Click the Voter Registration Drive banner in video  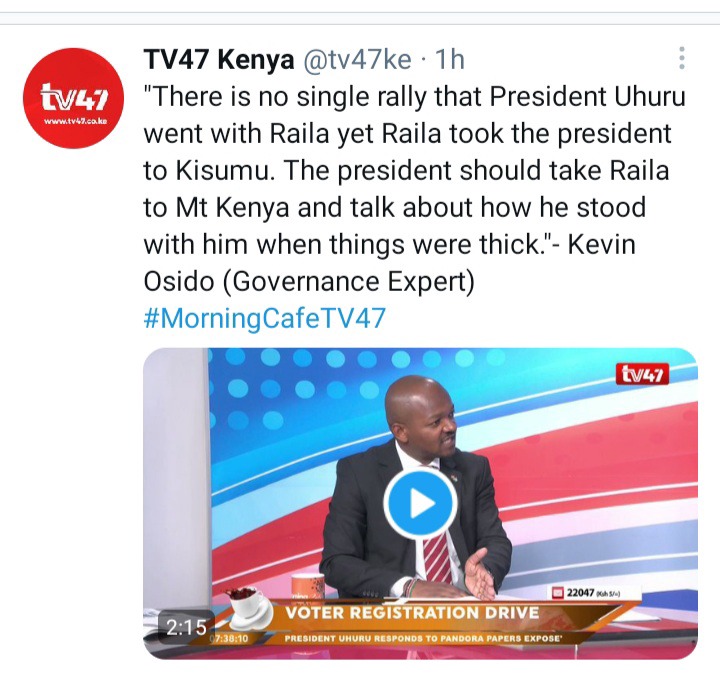(412, 613)
